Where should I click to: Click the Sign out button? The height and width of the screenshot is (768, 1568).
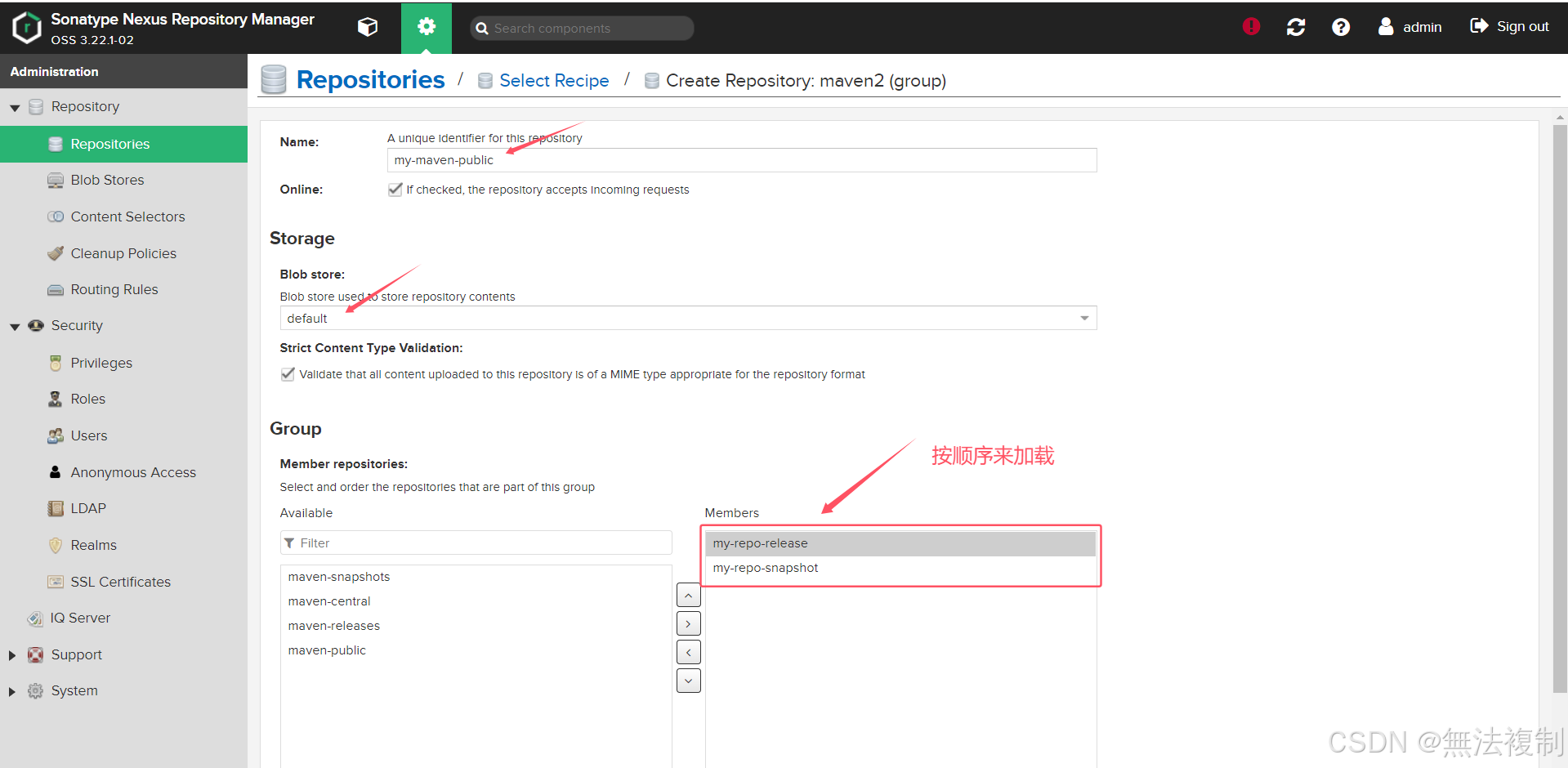[x=1509, y=26]
